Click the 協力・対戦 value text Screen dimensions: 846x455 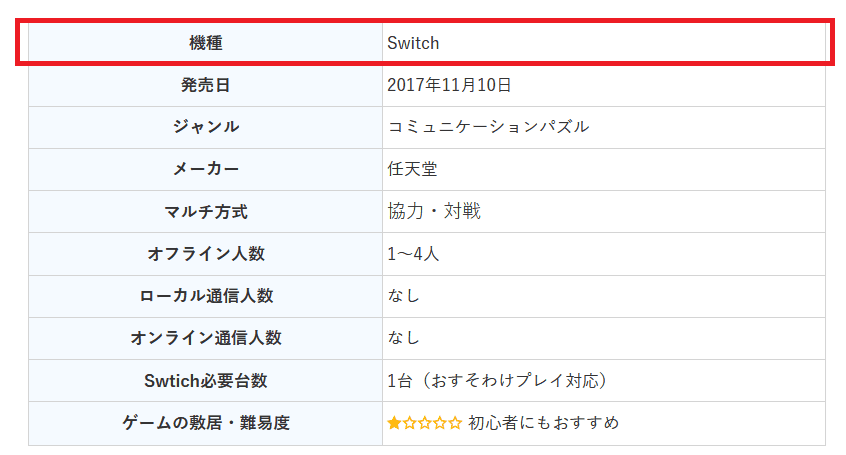coord(434,211)
